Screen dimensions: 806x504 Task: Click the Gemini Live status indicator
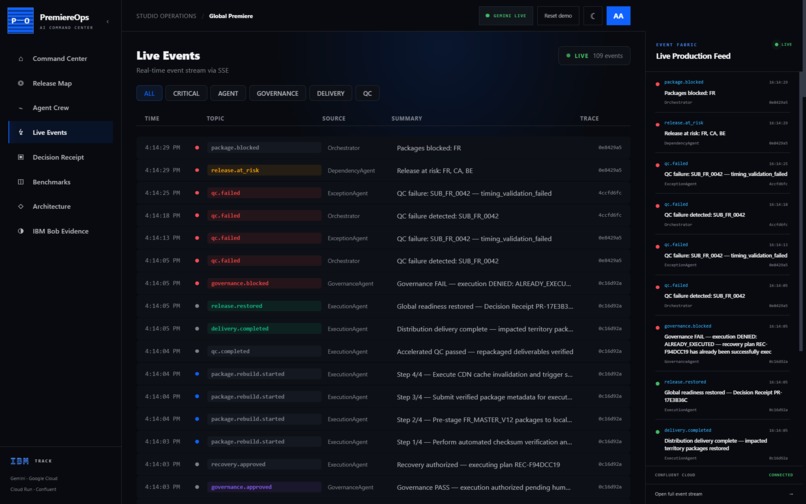click(506, 16)
